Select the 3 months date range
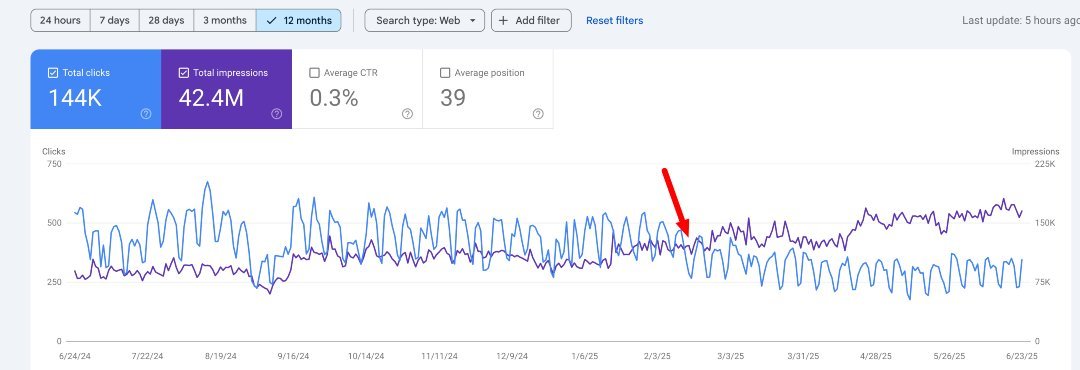The height and width of the screenshot is (370, 1080). pyautogui.click(x=225, y=21)
